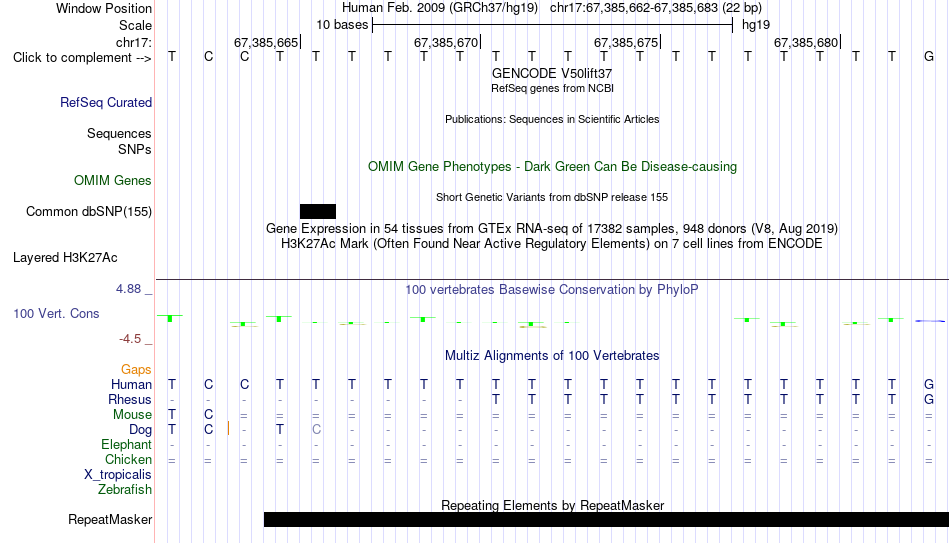Click the 'SNPs' track label
This screenshot has height=543, width=950.
(x=135, y=149)
